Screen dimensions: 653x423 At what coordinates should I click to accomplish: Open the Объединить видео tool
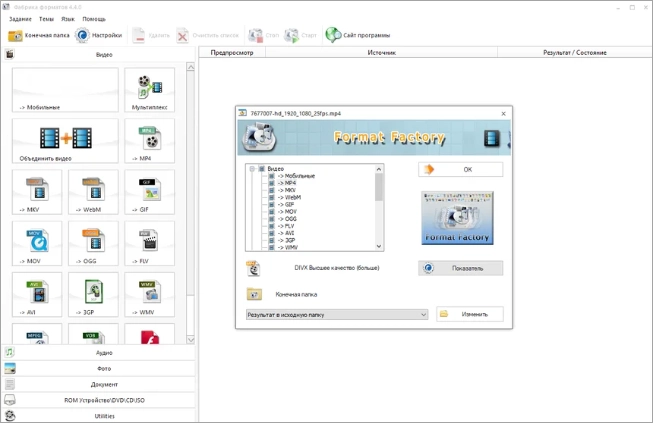[65, 141]
